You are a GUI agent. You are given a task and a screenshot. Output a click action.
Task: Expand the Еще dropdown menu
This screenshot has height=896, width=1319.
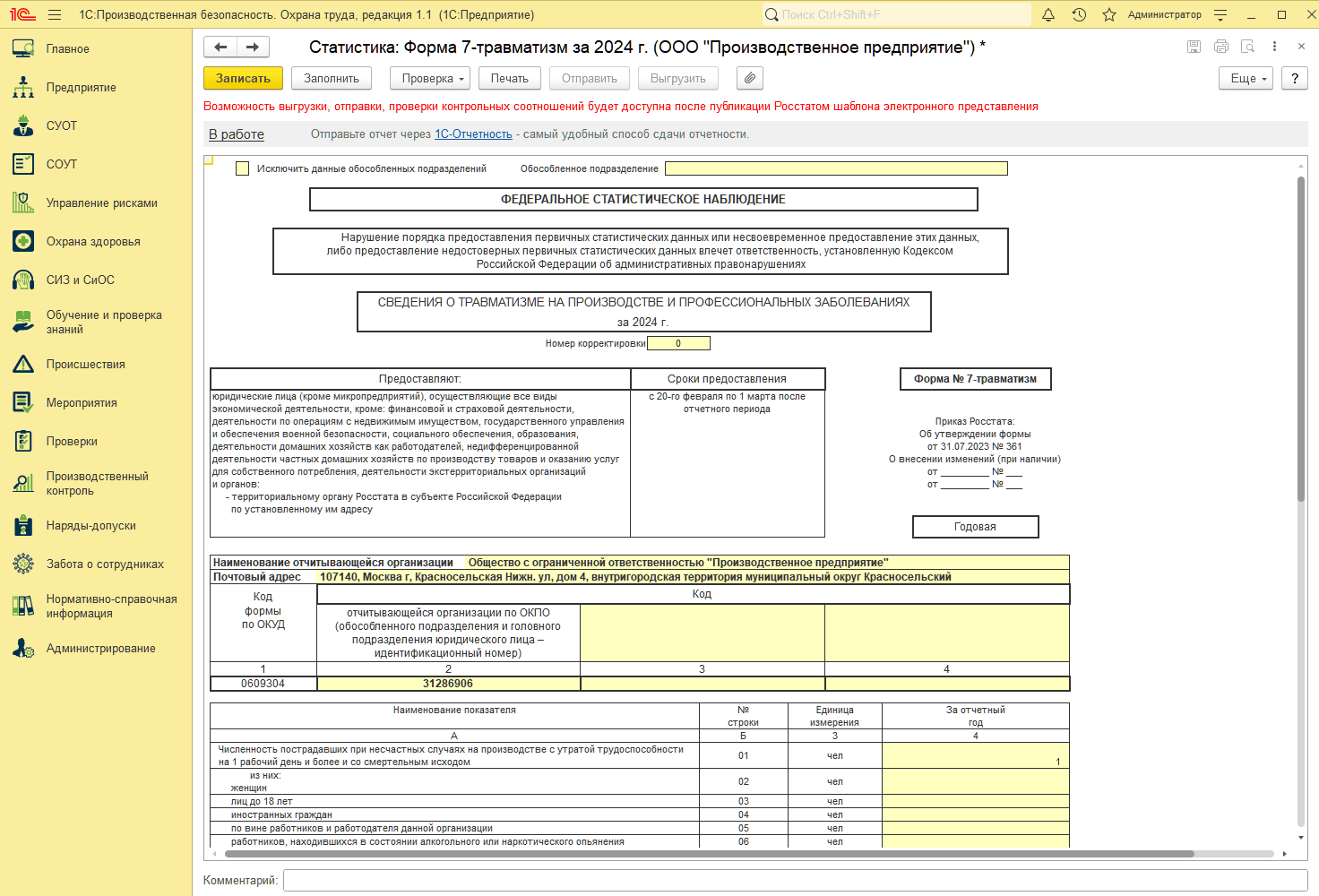pos(1246,79)
